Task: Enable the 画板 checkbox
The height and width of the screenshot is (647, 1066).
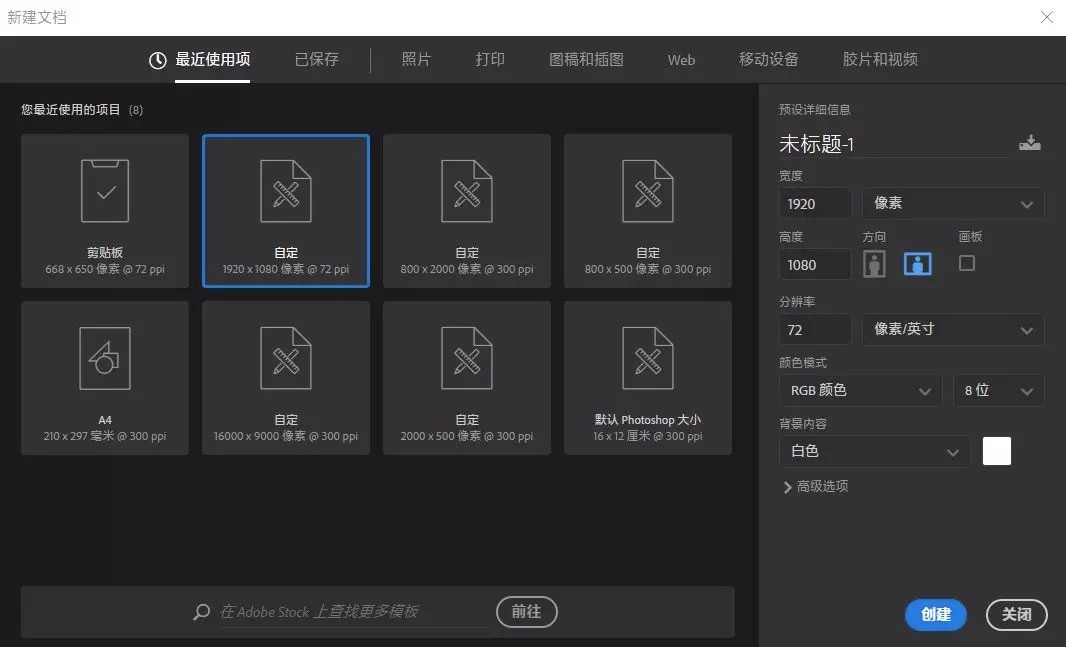Action: coord(966,263)
